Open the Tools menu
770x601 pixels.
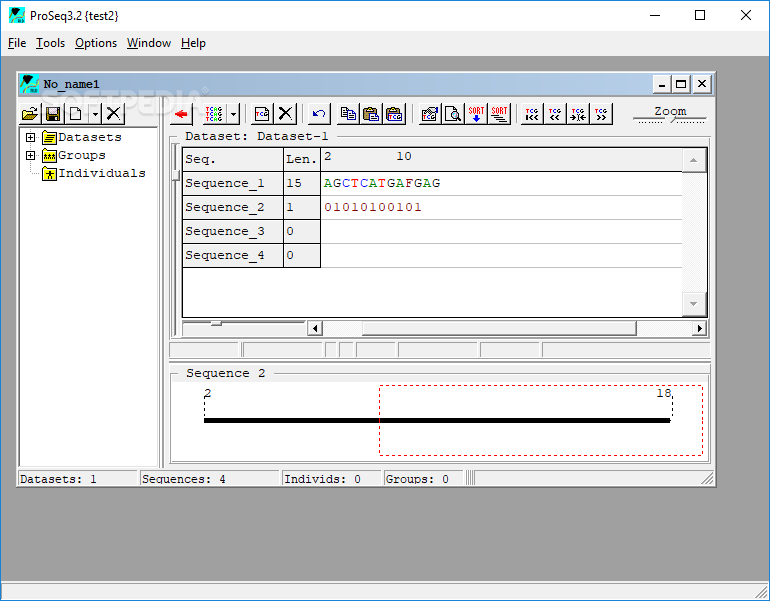click(x=50, y=43)
